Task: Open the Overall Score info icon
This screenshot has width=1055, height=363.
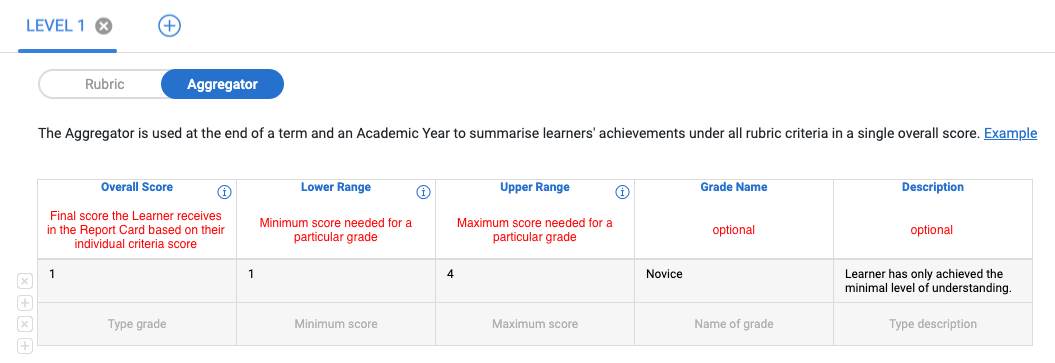Action: [x=224, y=192]
